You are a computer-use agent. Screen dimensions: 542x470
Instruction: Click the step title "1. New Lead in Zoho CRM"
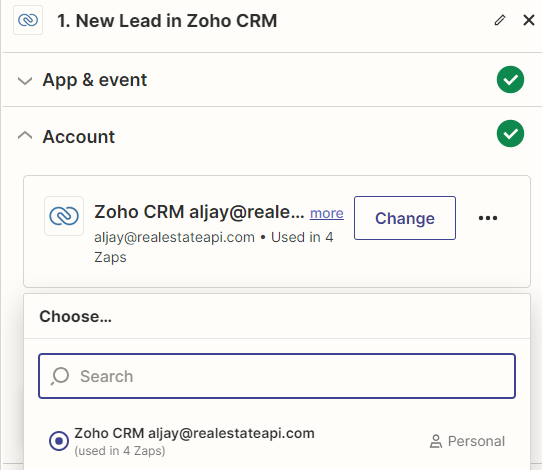(x=167, y=21)
